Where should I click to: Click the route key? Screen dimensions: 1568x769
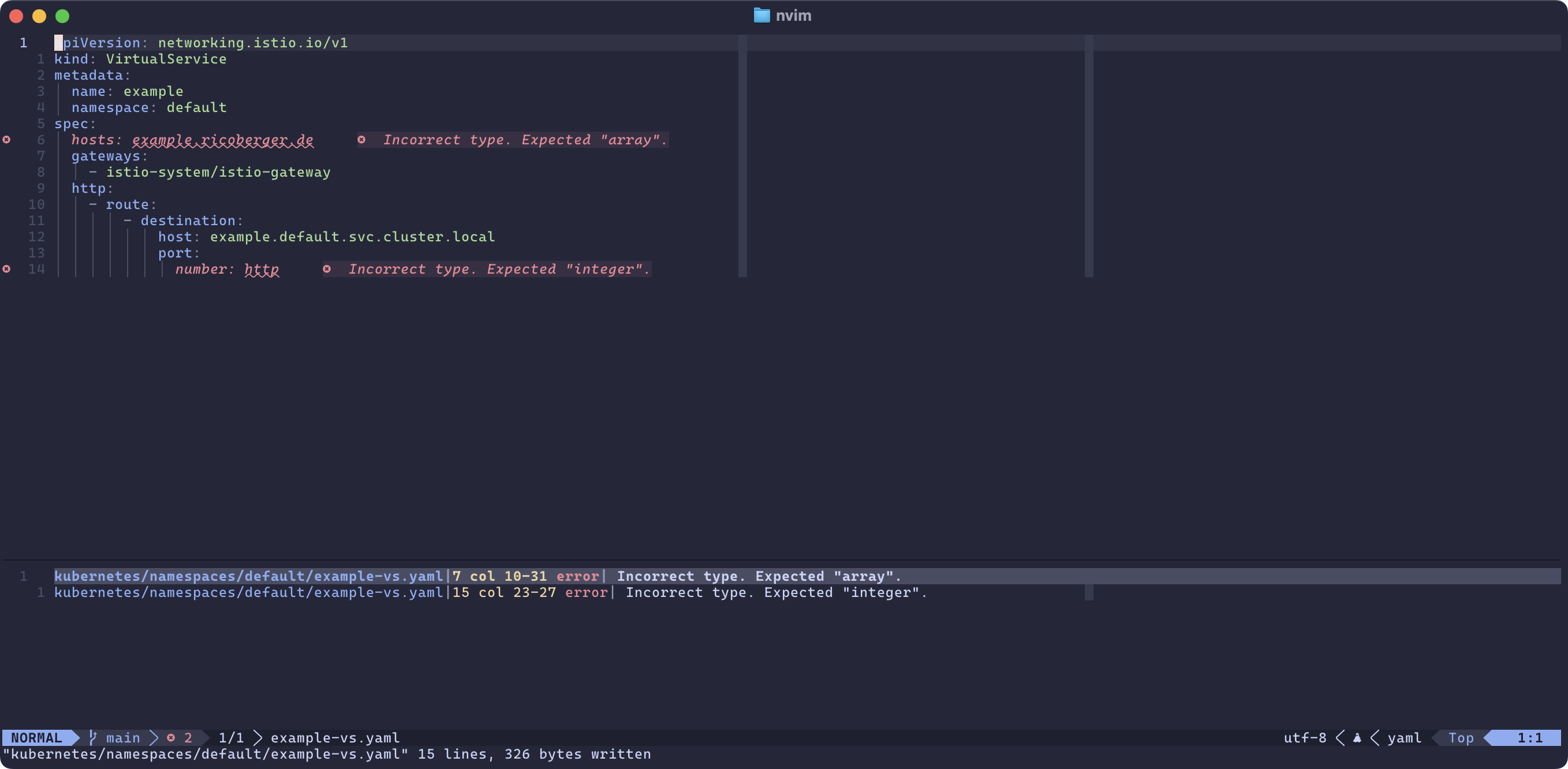127,204
